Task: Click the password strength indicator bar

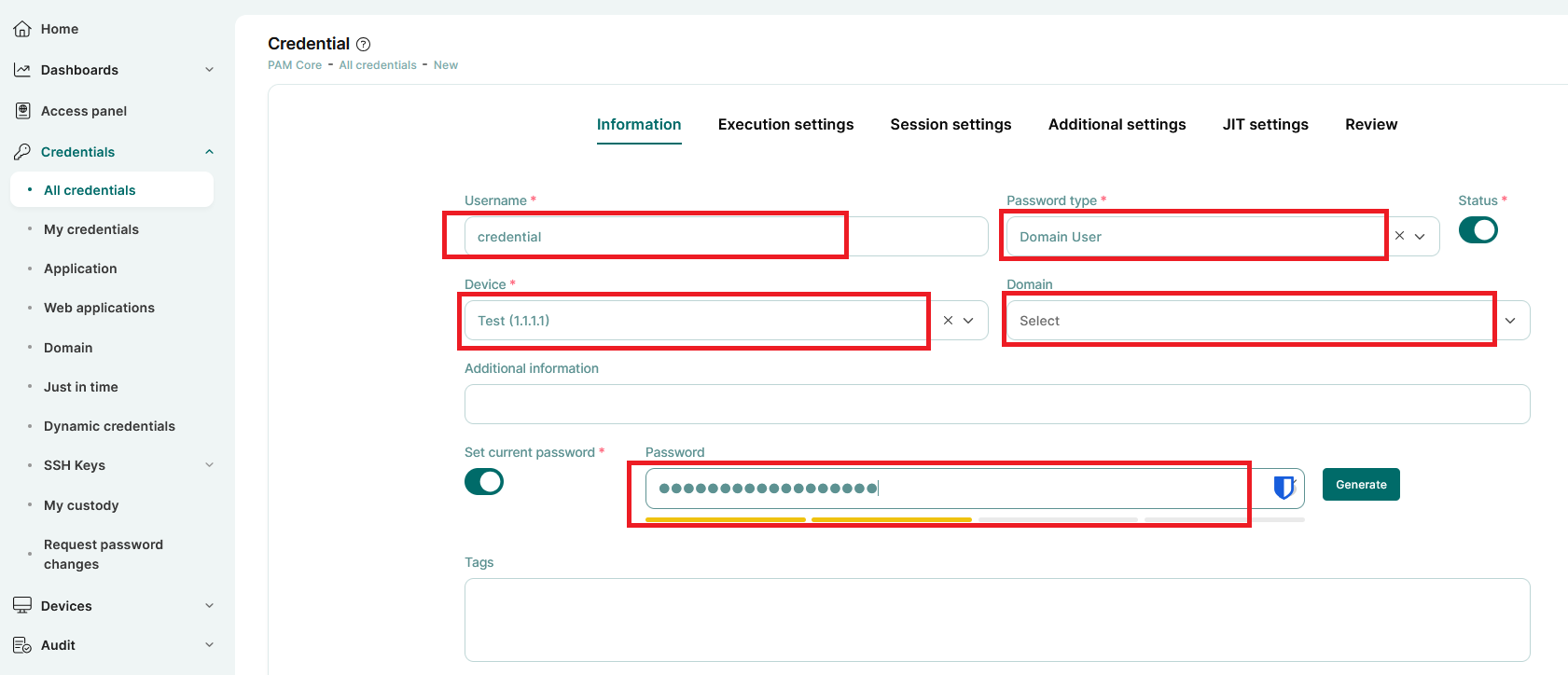Action: pyautogui.click(x=974, y=519)
